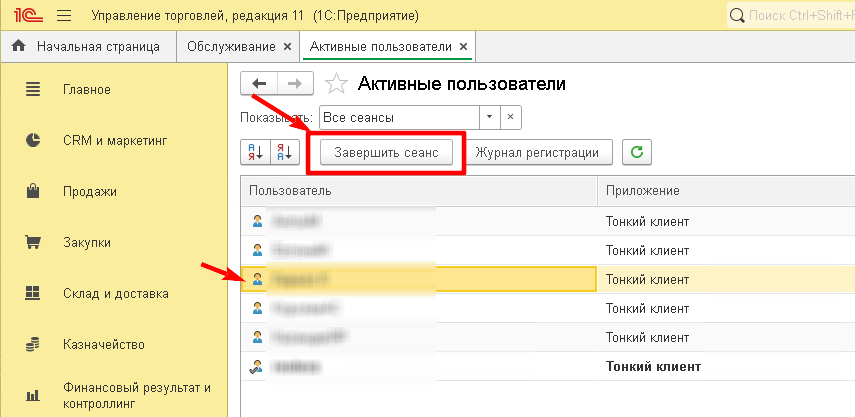Open Продажи section
Viewport: 855px width, 417px height.
point(90,192)
